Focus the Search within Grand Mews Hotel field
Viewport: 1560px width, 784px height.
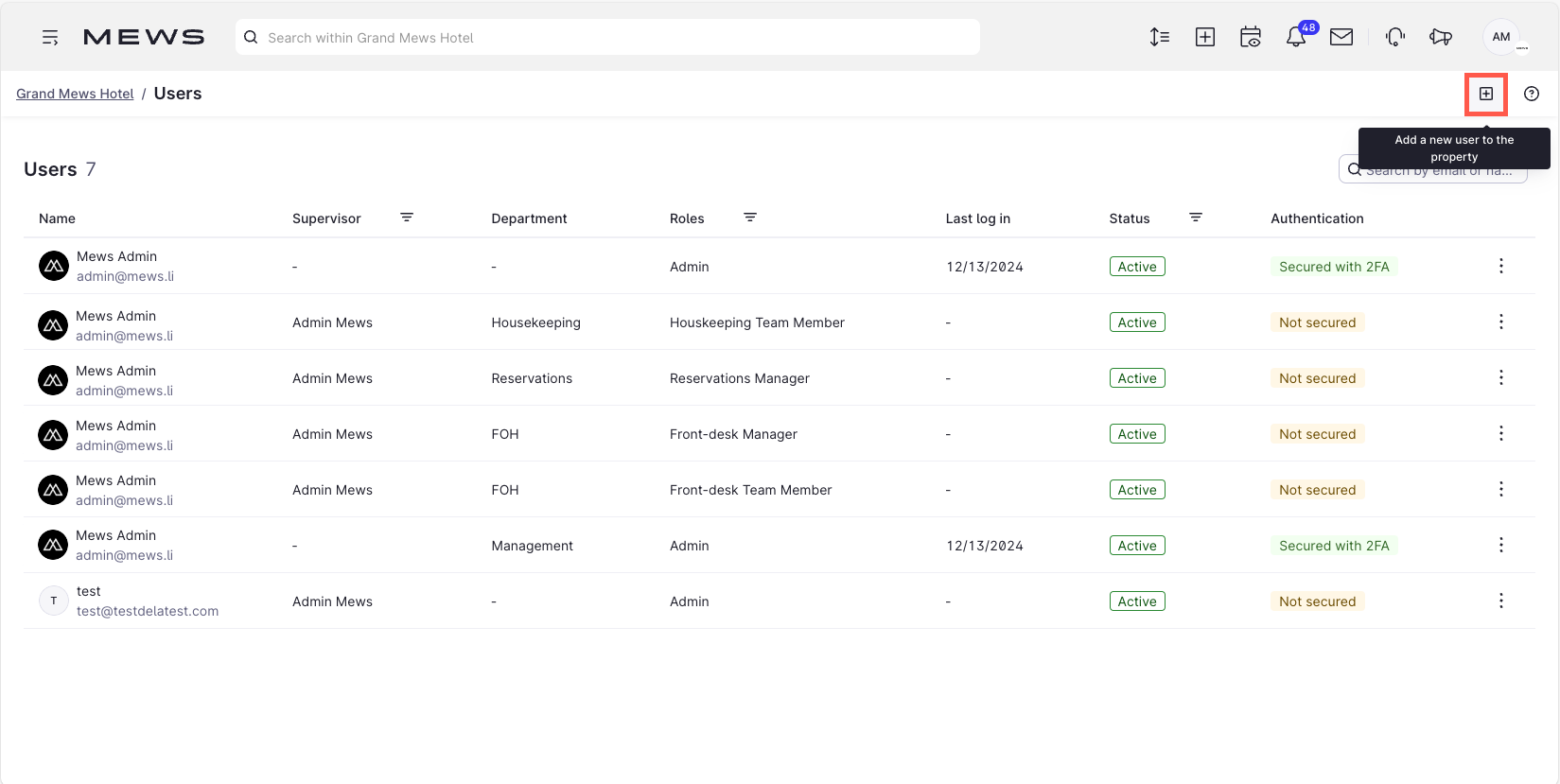coord(607,37)
